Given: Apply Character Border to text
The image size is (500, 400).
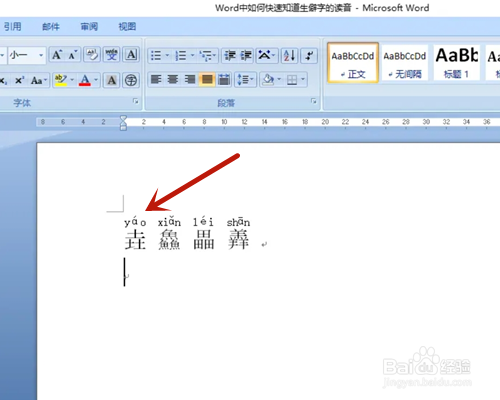Looking at the screenshot, I should tap(131, 55).
